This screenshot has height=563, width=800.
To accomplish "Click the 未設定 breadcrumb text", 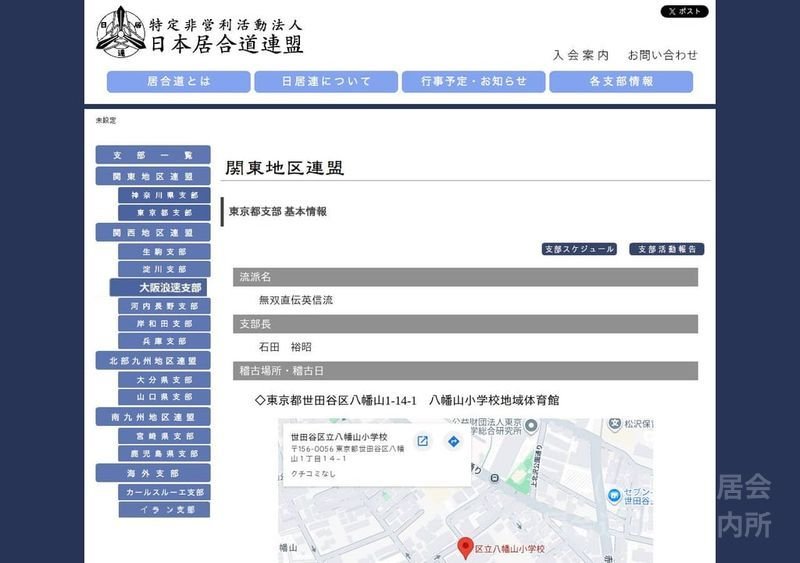I will click(x=106, y=120).
